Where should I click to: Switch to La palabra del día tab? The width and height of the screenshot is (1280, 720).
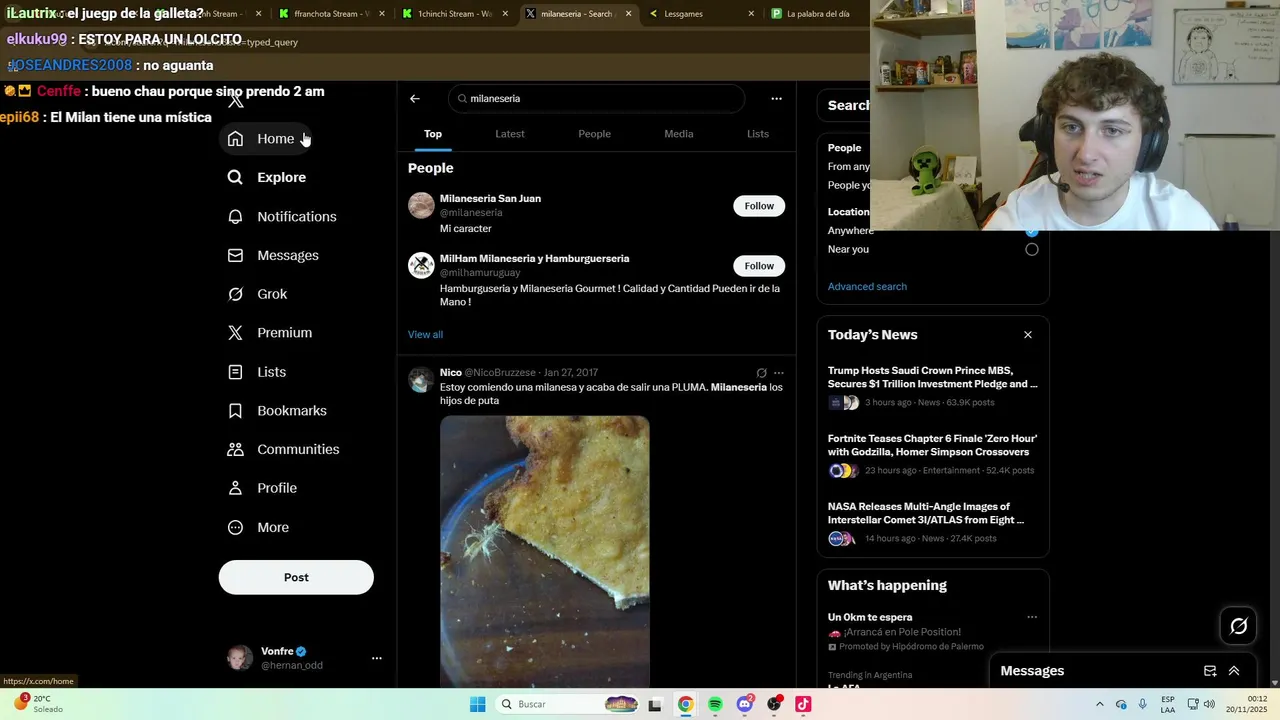tap(815, 14)
